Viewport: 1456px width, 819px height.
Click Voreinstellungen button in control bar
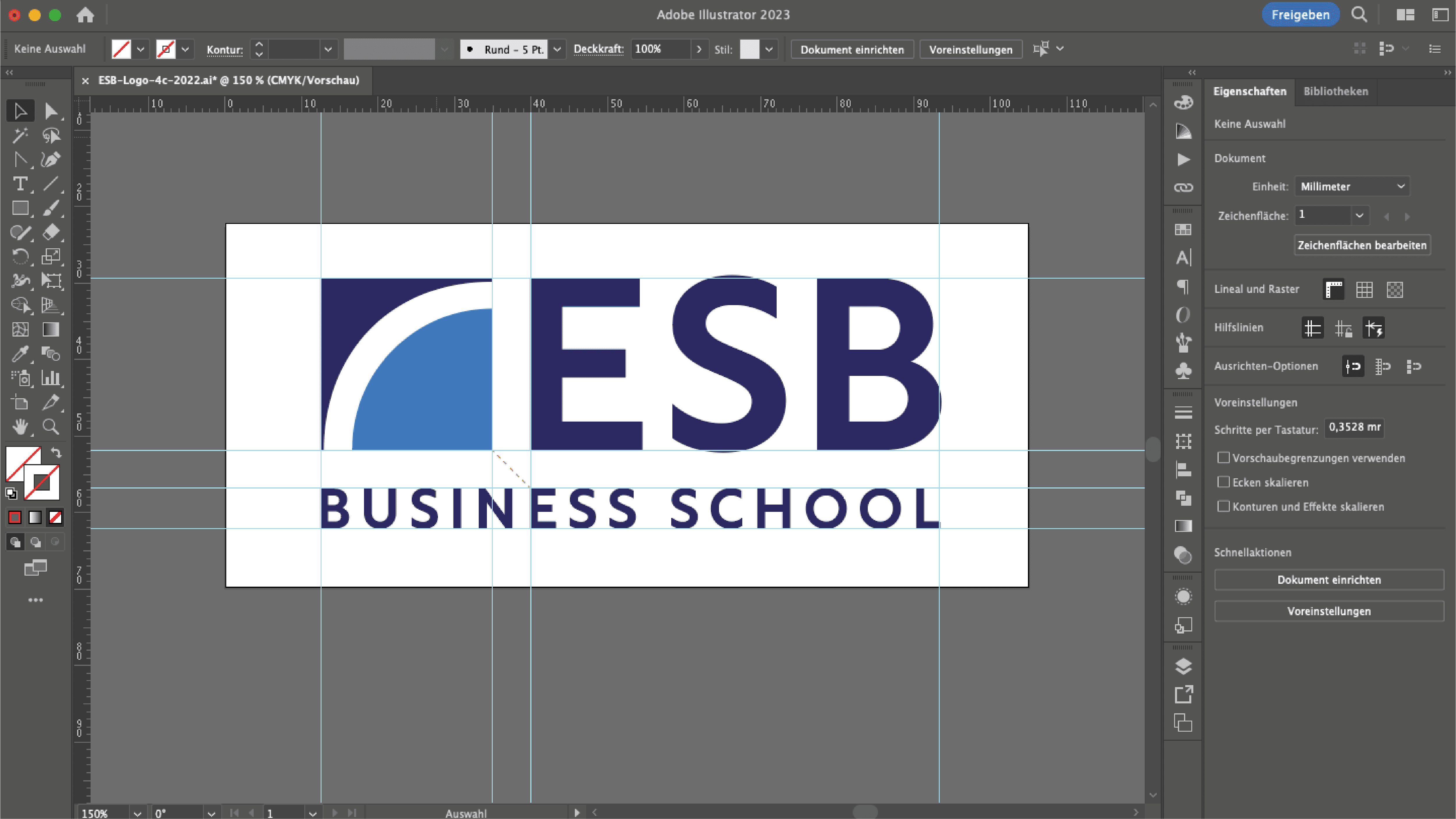[971, 49]
